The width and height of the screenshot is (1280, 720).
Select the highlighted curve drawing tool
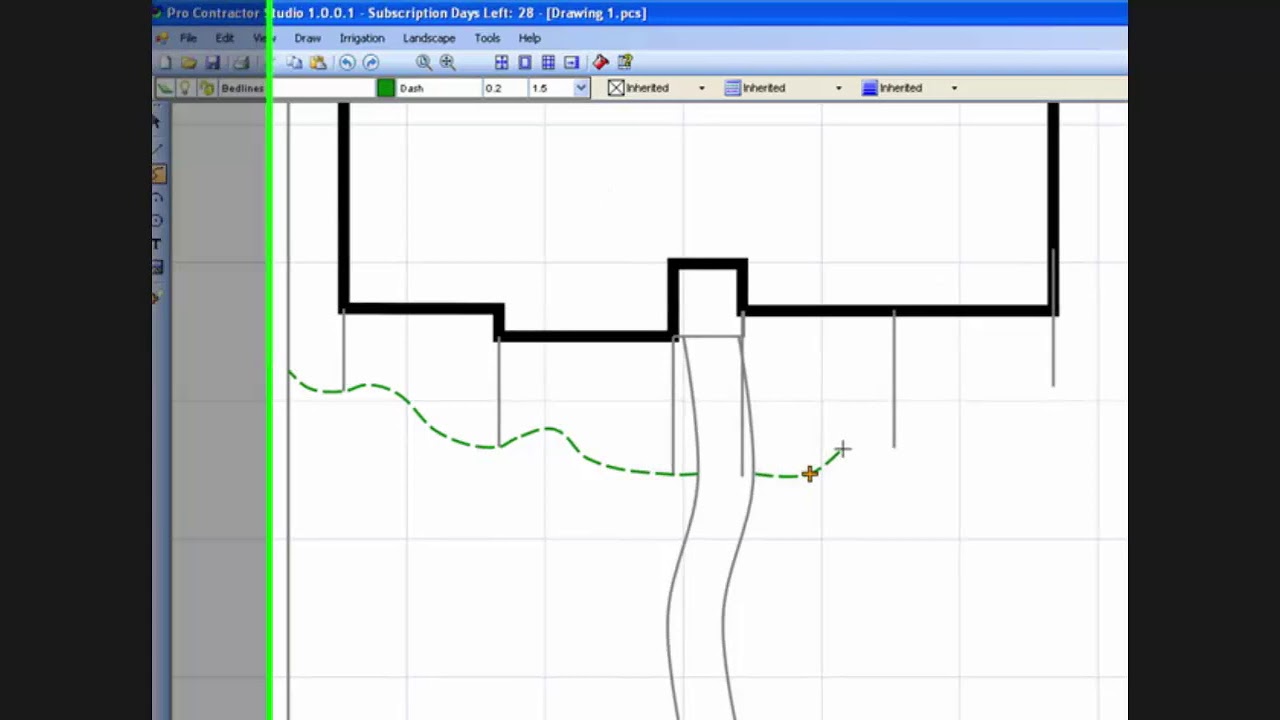pyautogui.click(x=159, y=174)
